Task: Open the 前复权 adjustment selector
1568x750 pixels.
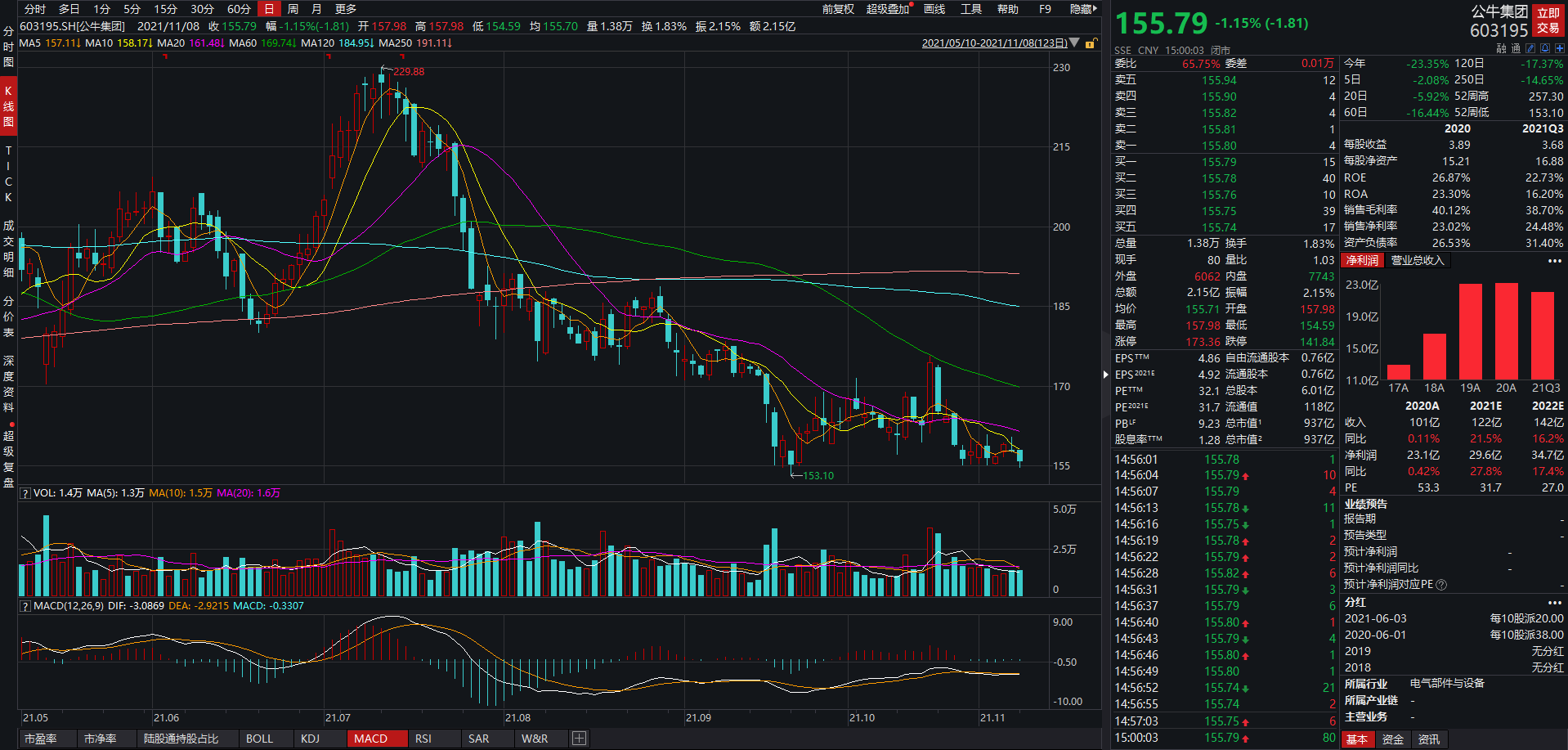Action: pyautogui.click(x=838, y=9)
